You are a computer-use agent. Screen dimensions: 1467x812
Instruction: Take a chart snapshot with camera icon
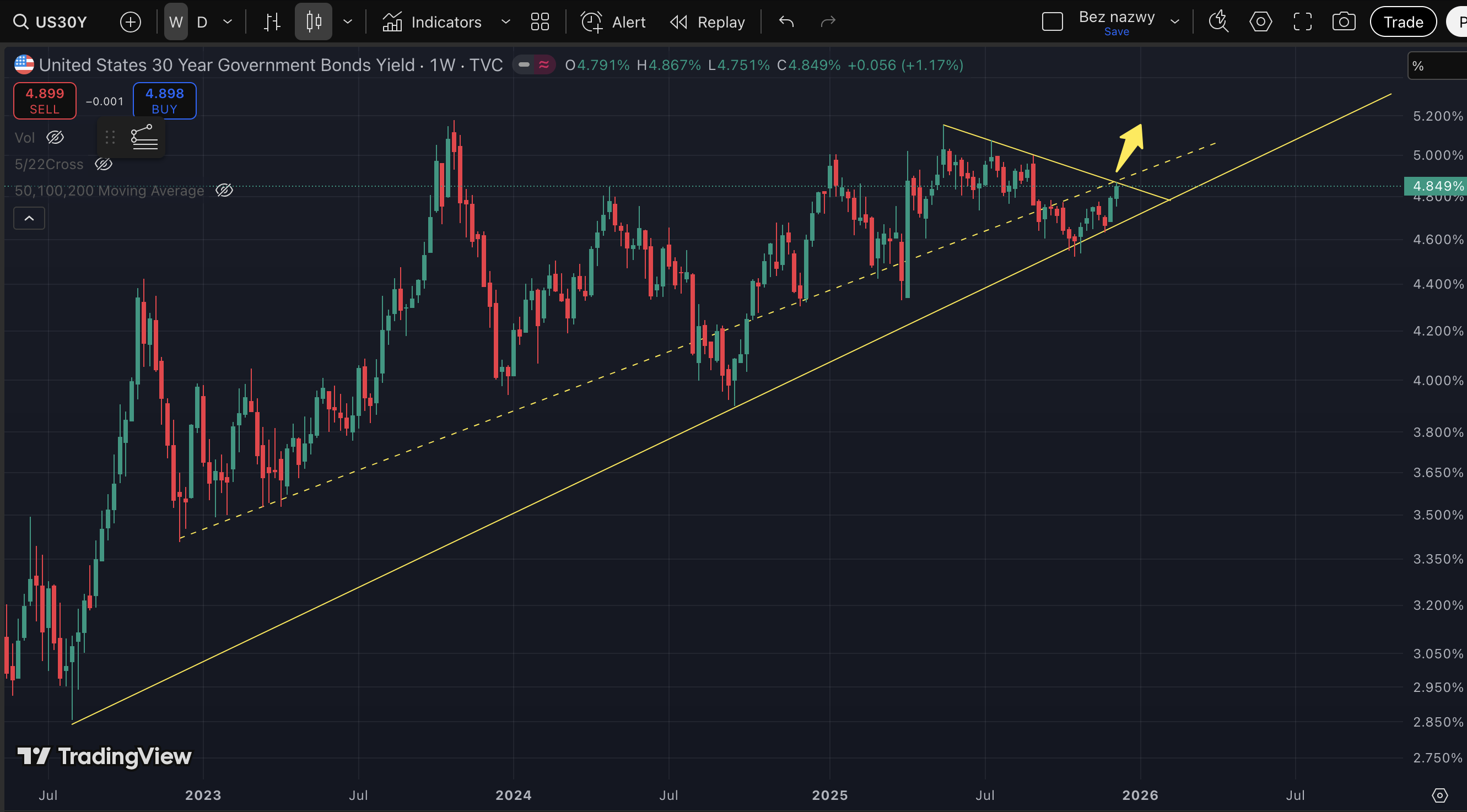(1344, 22)
